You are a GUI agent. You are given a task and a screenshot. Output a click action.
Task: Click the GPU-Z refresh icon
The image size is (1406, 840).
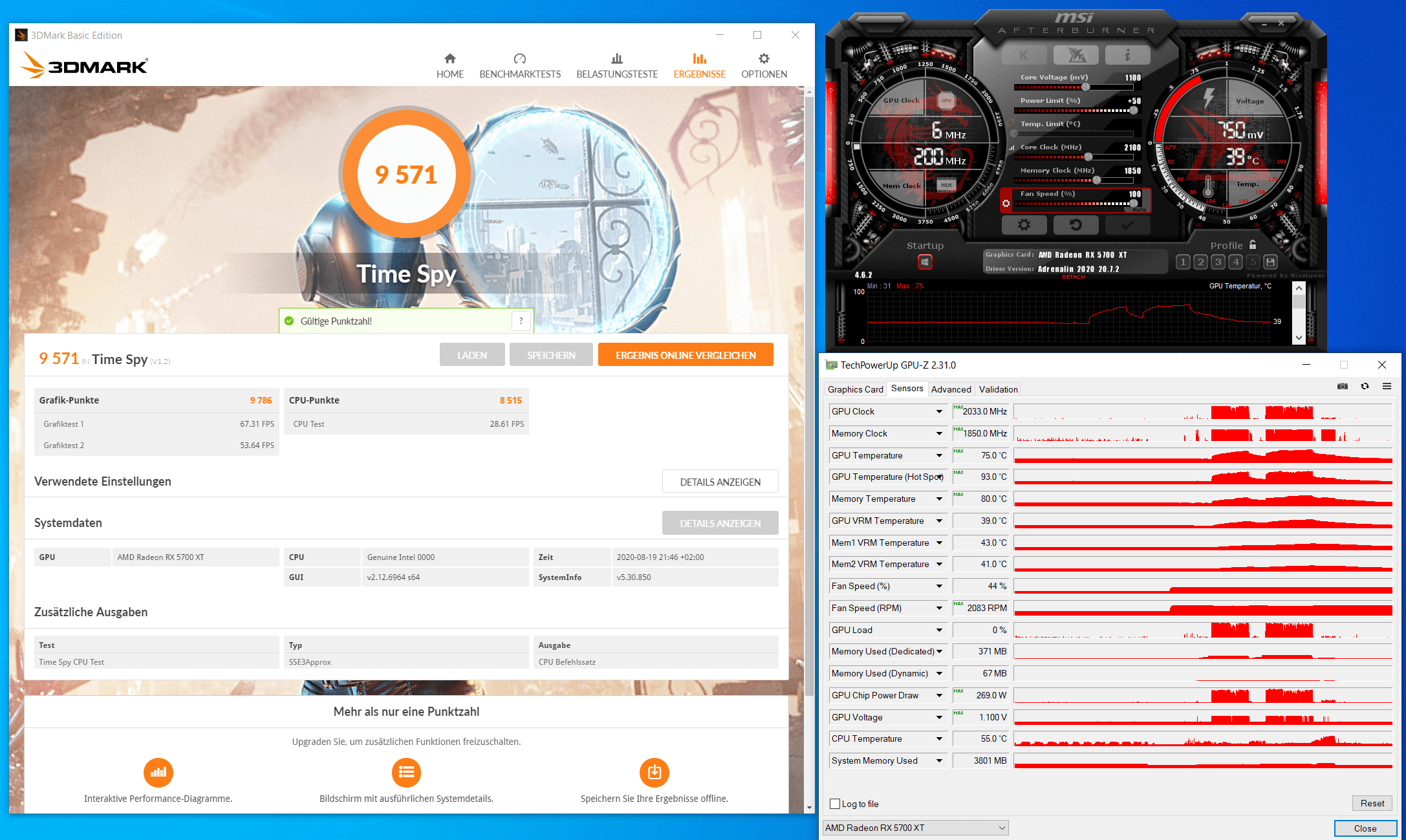(1365, 387)
